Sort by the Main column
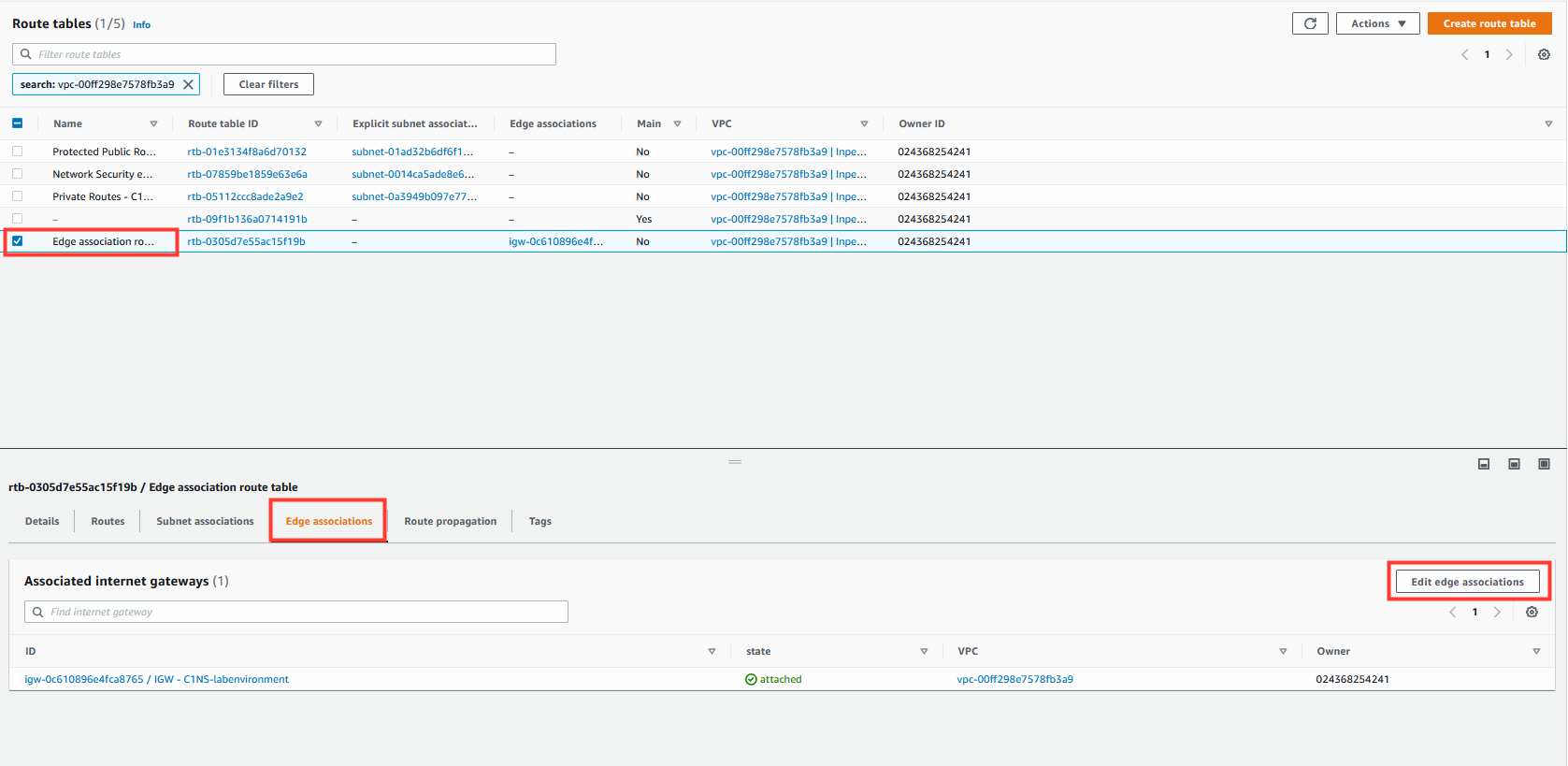 pyautogui.click(x=677, y=123)
